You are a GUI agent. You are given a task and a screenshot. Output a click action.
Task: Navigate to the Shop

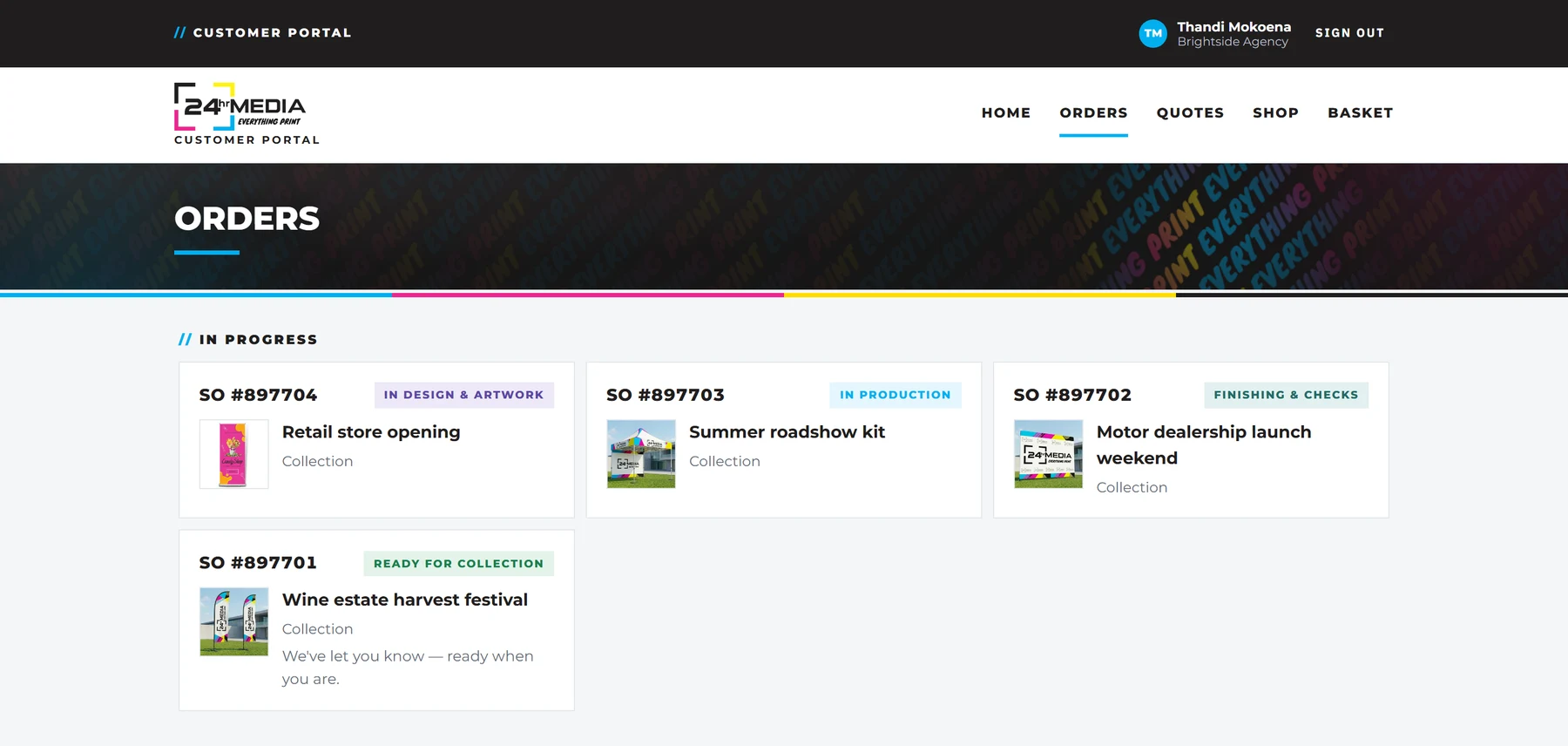1275,112
